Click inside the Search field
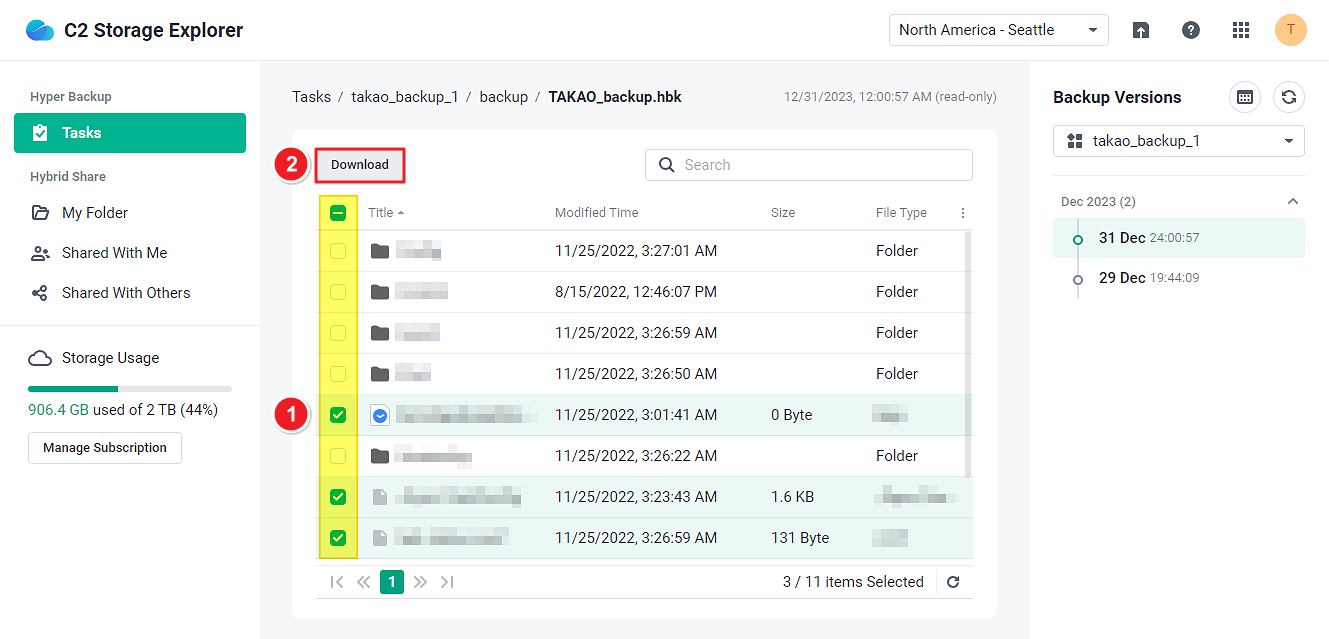The image size is (1329, 639). pyautogui.click(x=808, y=164)
